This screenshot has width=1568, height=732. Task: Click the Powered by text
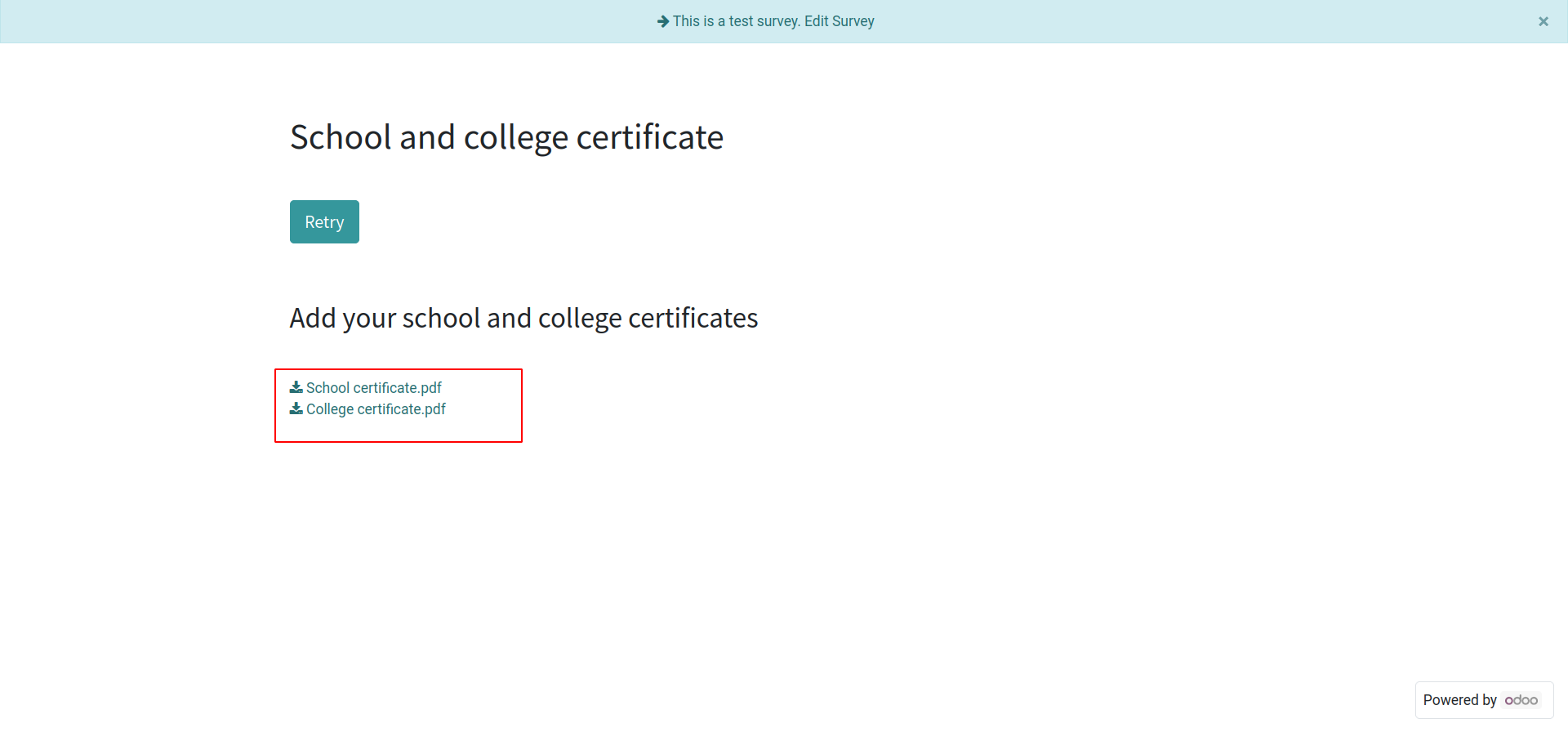pyautogui.click(x=1459, y=700)
